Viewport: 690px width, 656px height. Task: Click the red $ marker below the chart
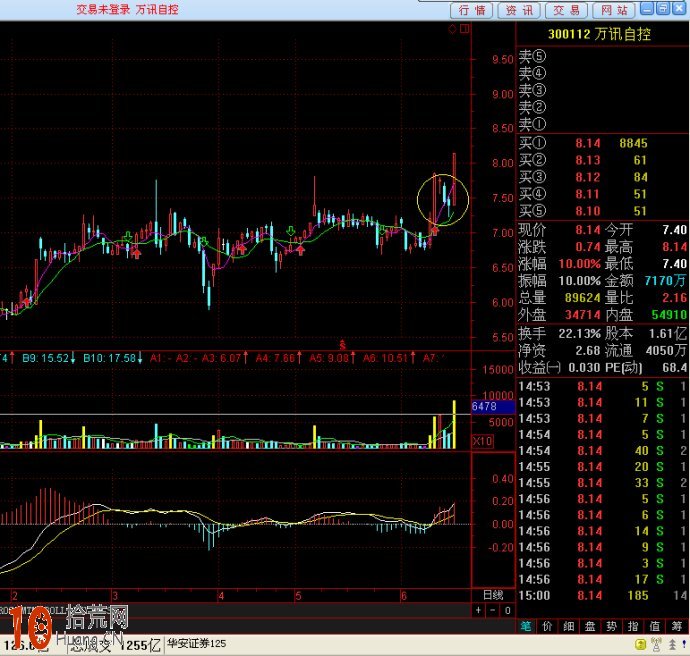342,345
